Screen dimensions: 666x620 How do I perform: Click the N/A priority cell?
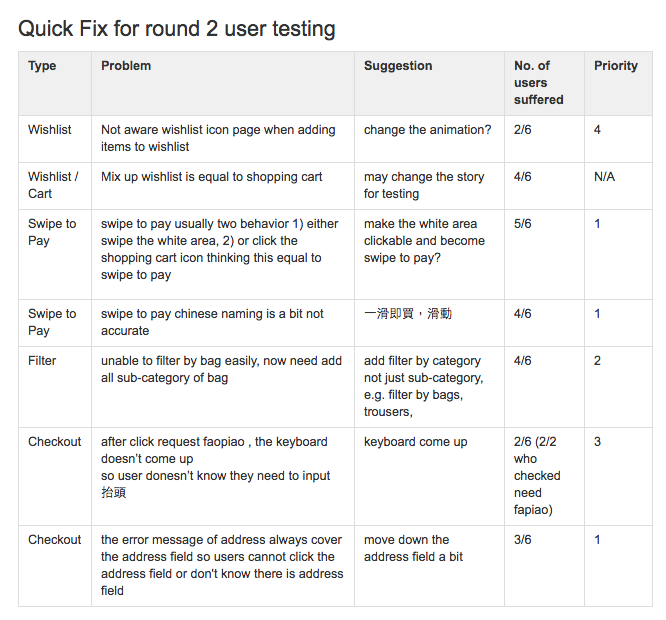618,186
